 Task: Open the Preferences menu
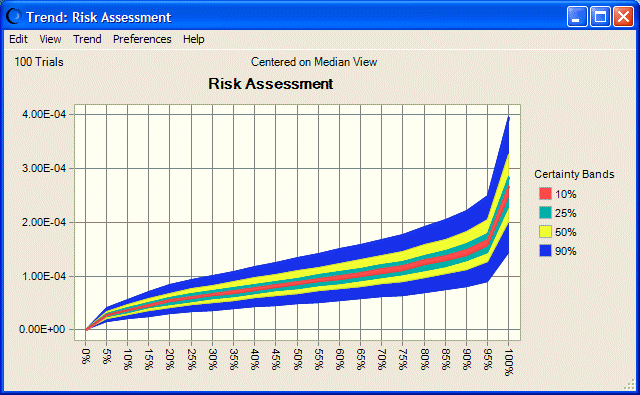pyautogui.click(x=142, y=39)
